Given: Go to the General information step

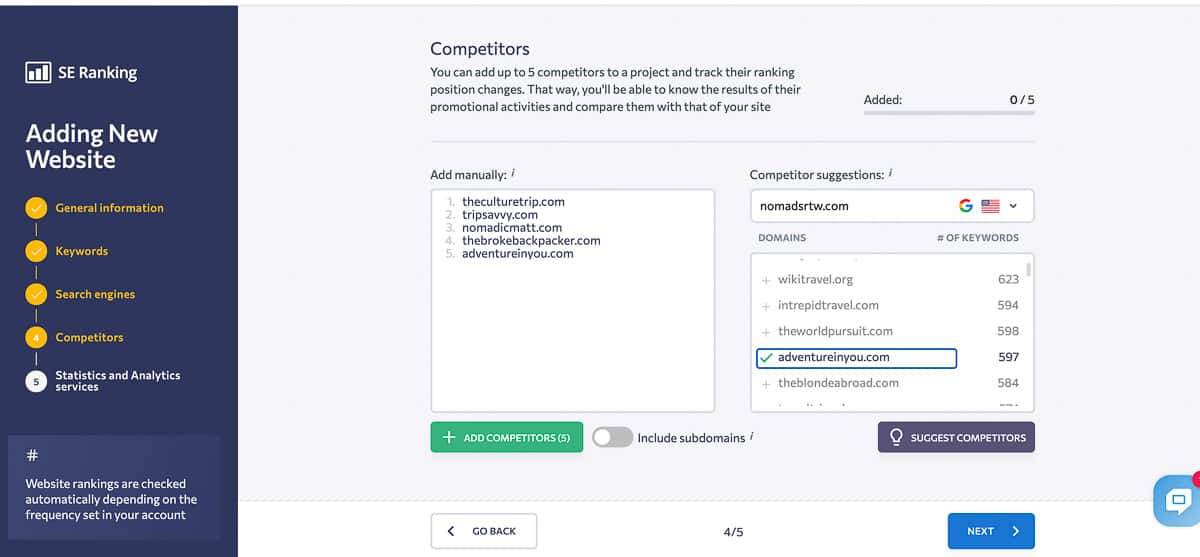Looking at the screenshot, I should click(109, 208).
